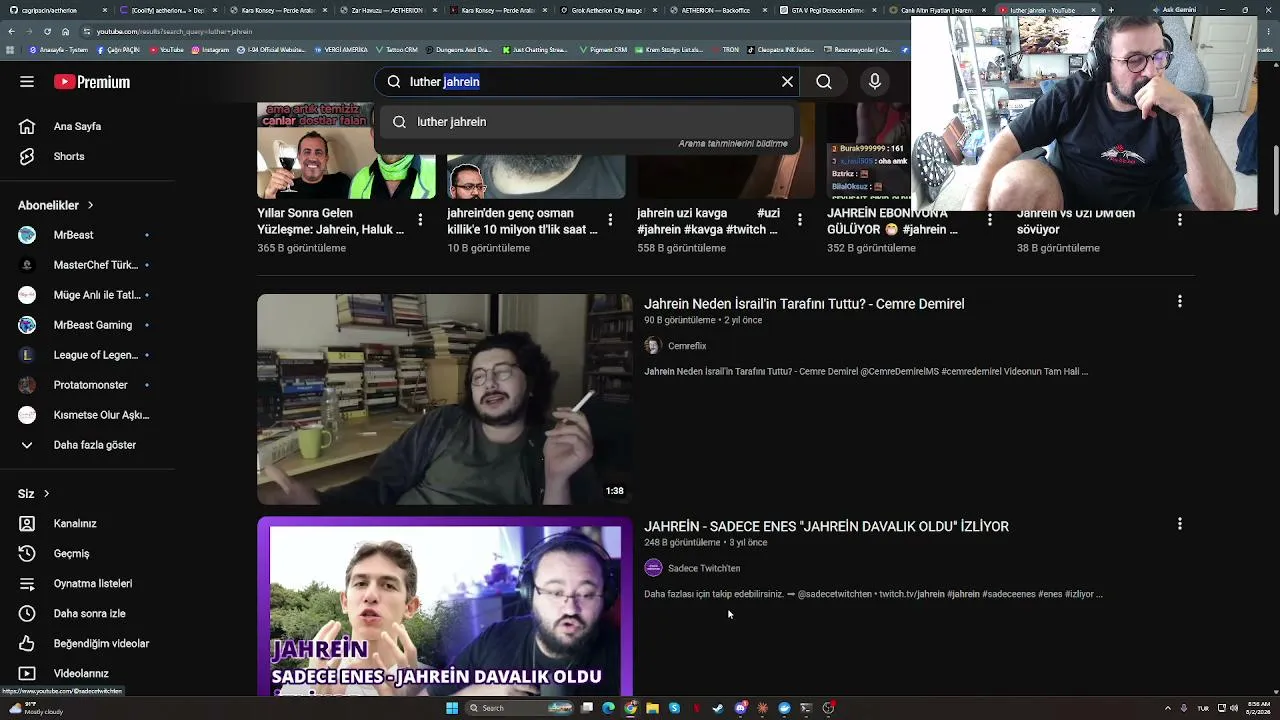The image size is (1280, 720).
Task: Open options for Jahrein vs Uzi short
Action: click(1180, 220)
